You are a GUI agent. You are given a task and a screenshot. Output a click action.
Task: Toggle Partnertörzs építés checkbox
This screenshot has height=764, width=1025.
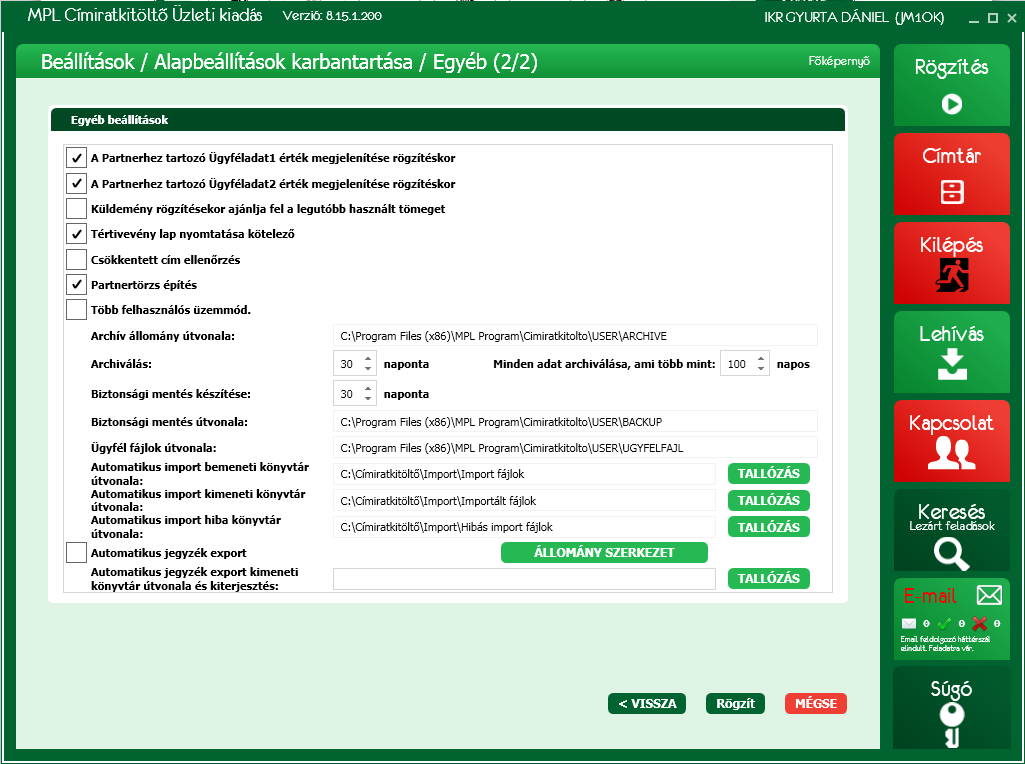[x=76, y=284]
